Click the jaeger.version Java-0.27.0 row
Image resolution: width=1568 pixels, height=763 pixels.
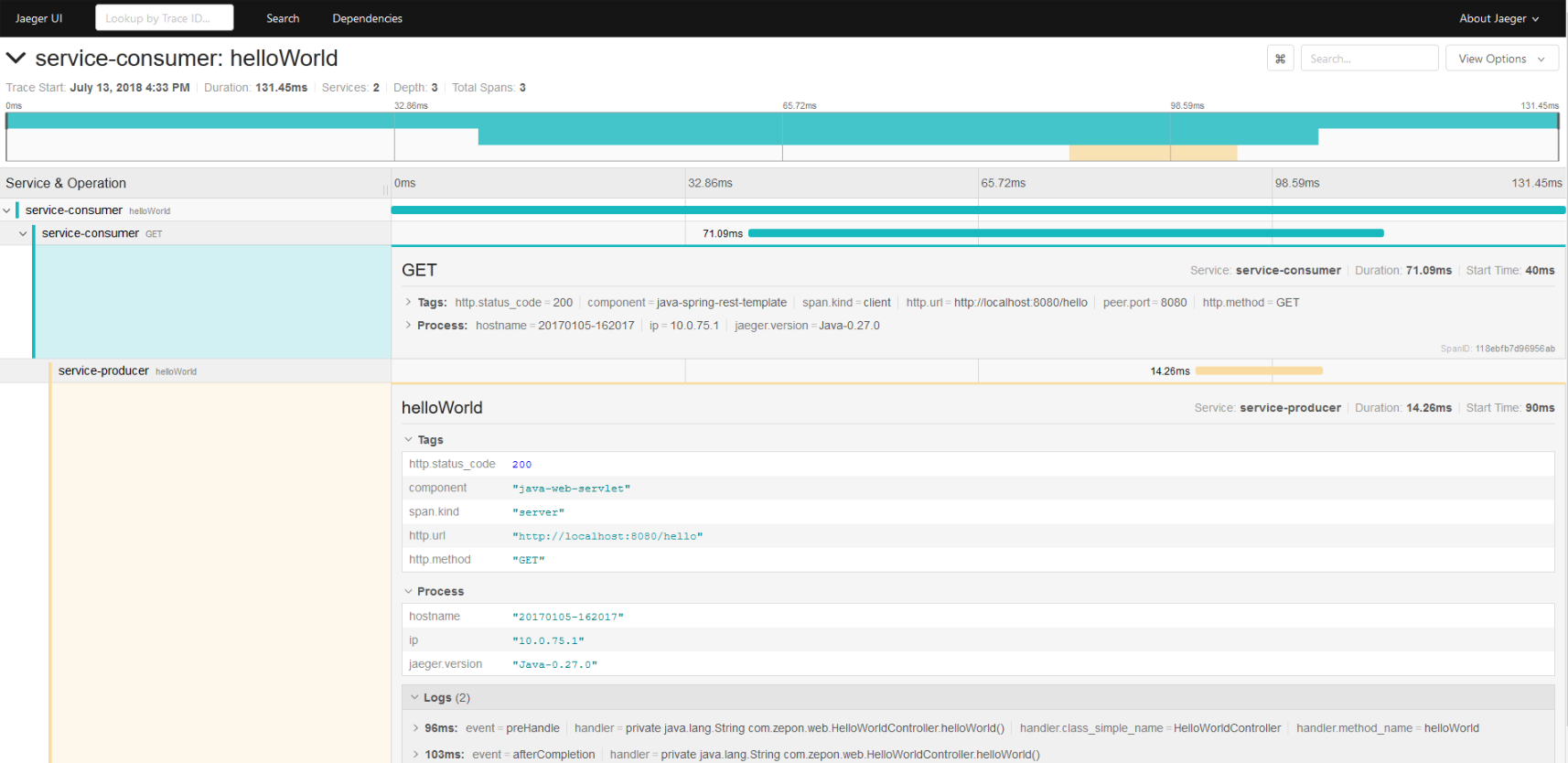point(978,664)
